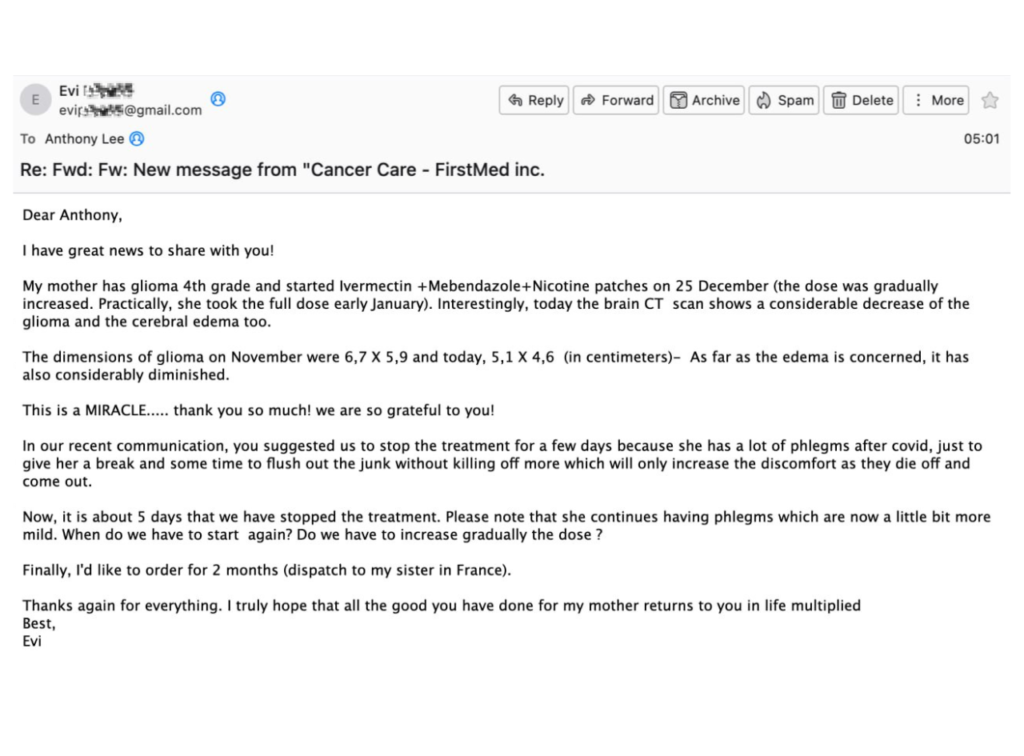This screenshot has height=756, width=1024.
Task: Mark this email as Spam
Action: coord(785,100)
